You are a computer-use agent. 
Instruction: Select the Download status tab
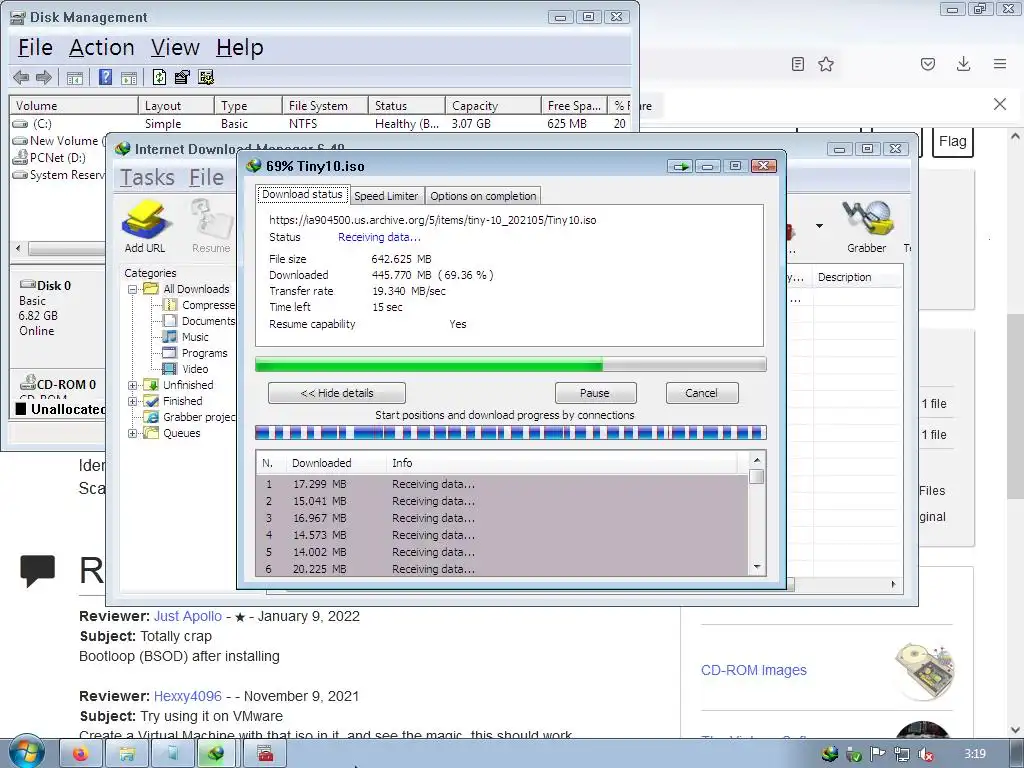(302, 195)
